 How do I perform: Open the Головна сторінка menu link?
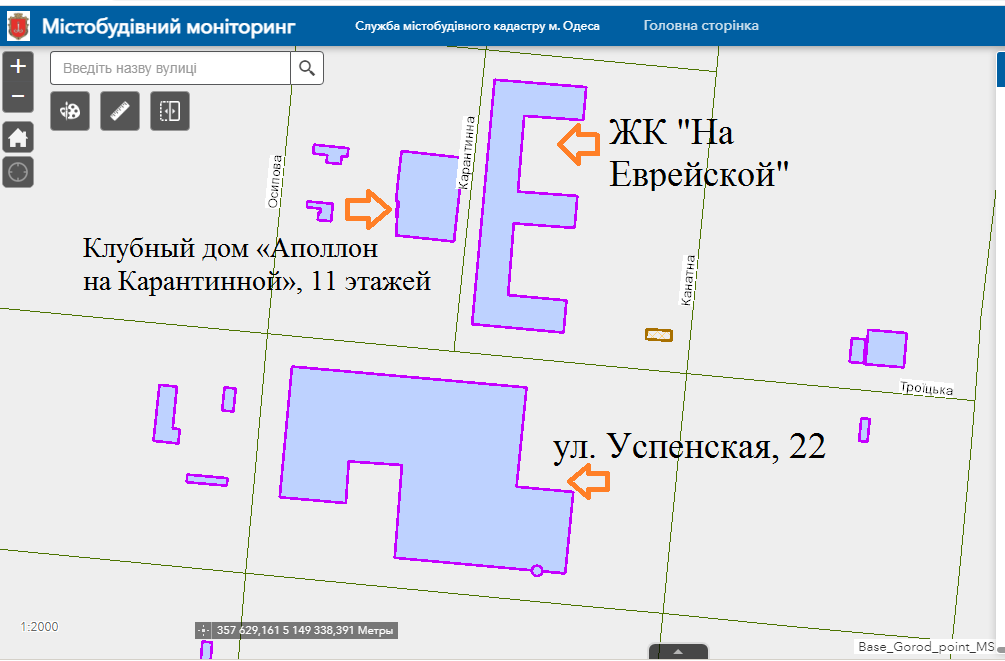coord(700,25)
